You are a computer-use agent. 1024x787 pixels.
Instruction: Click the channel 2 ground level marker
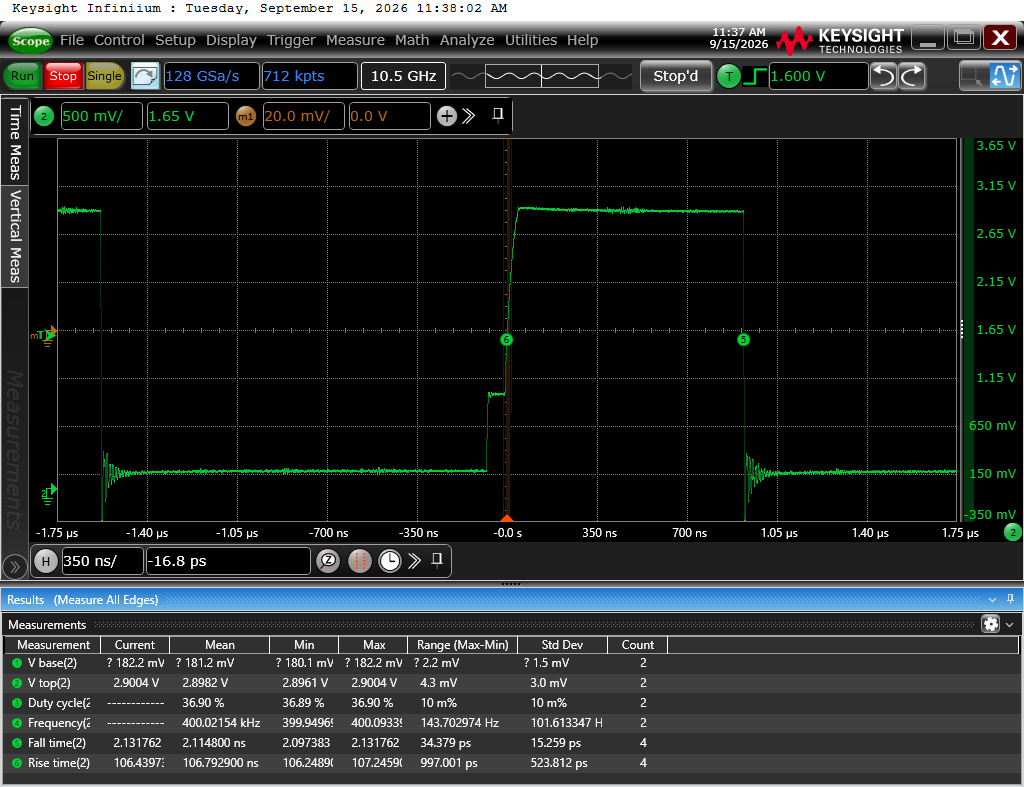pos(48,493)
